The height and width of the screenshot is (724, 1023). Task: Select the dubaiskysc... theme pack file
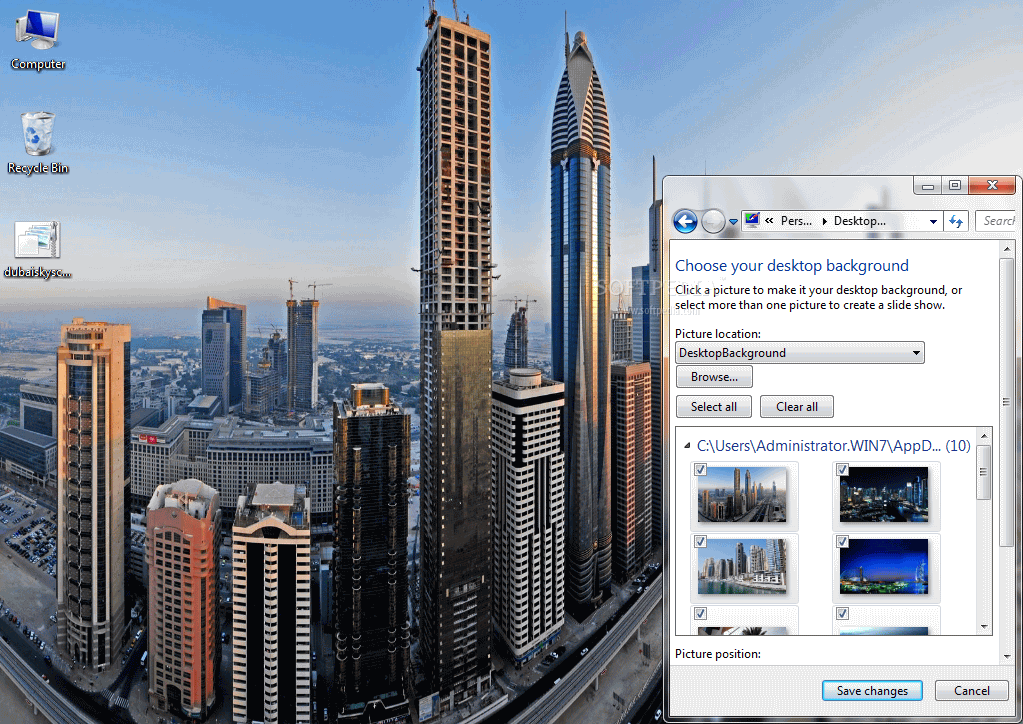click(38, 250)
